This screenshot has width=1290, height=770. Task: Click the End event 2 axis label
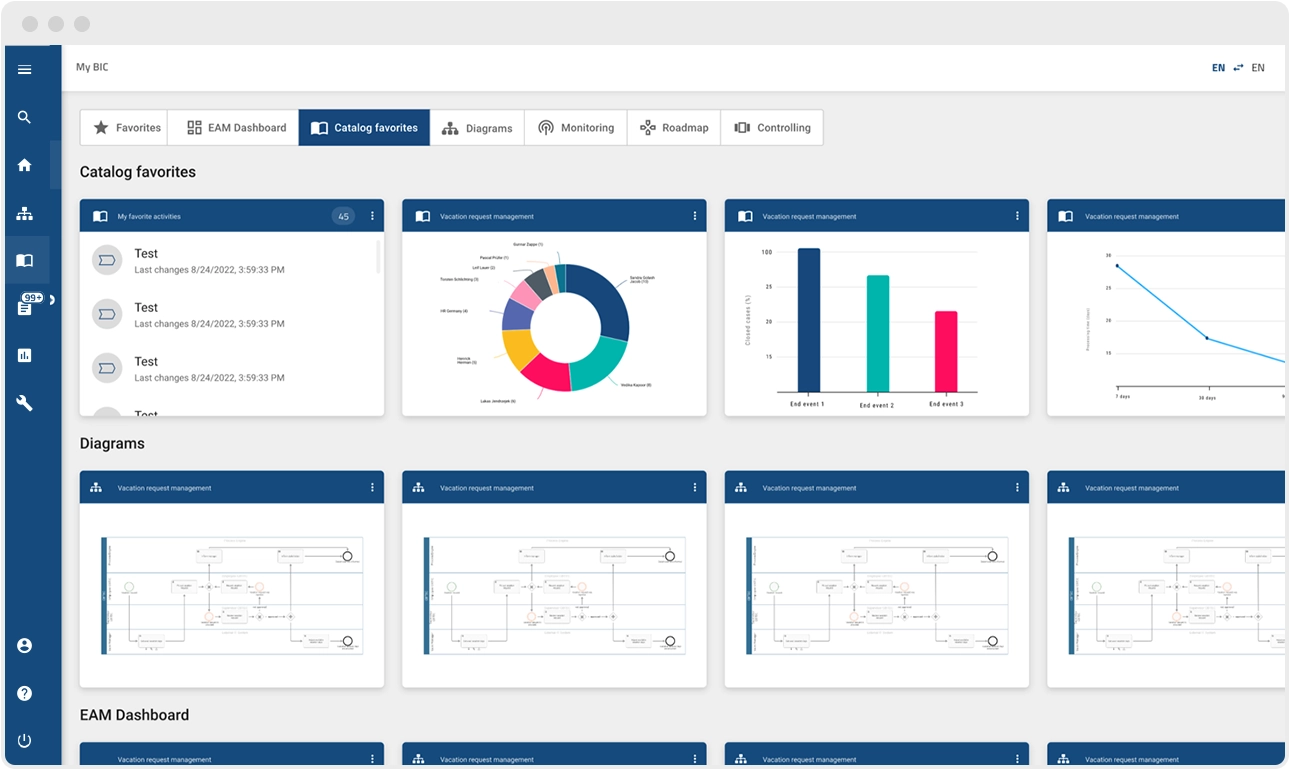click(x=878, y=405)
